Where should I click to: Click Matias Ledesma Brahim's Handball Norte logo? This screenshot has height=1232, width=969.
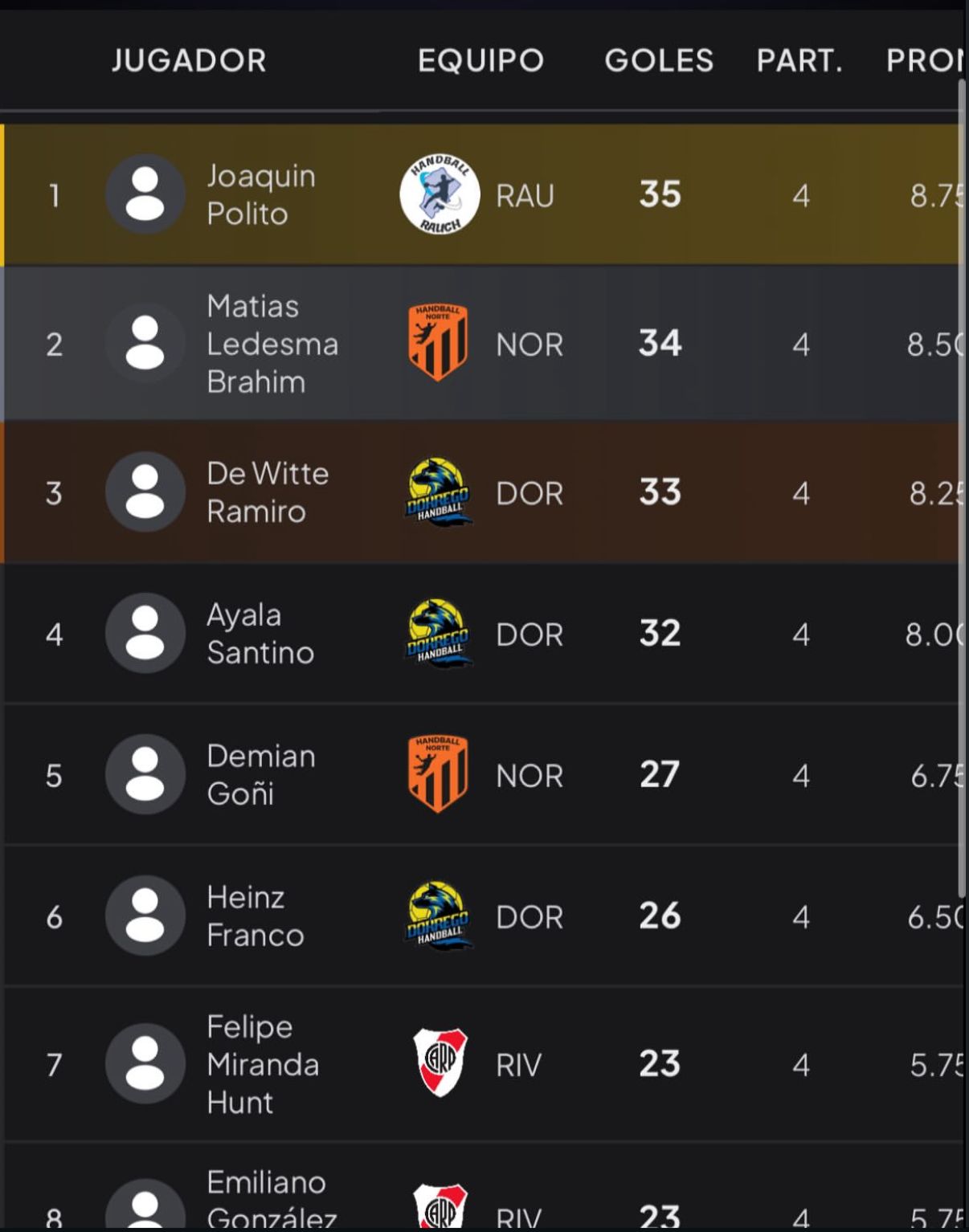438,343
